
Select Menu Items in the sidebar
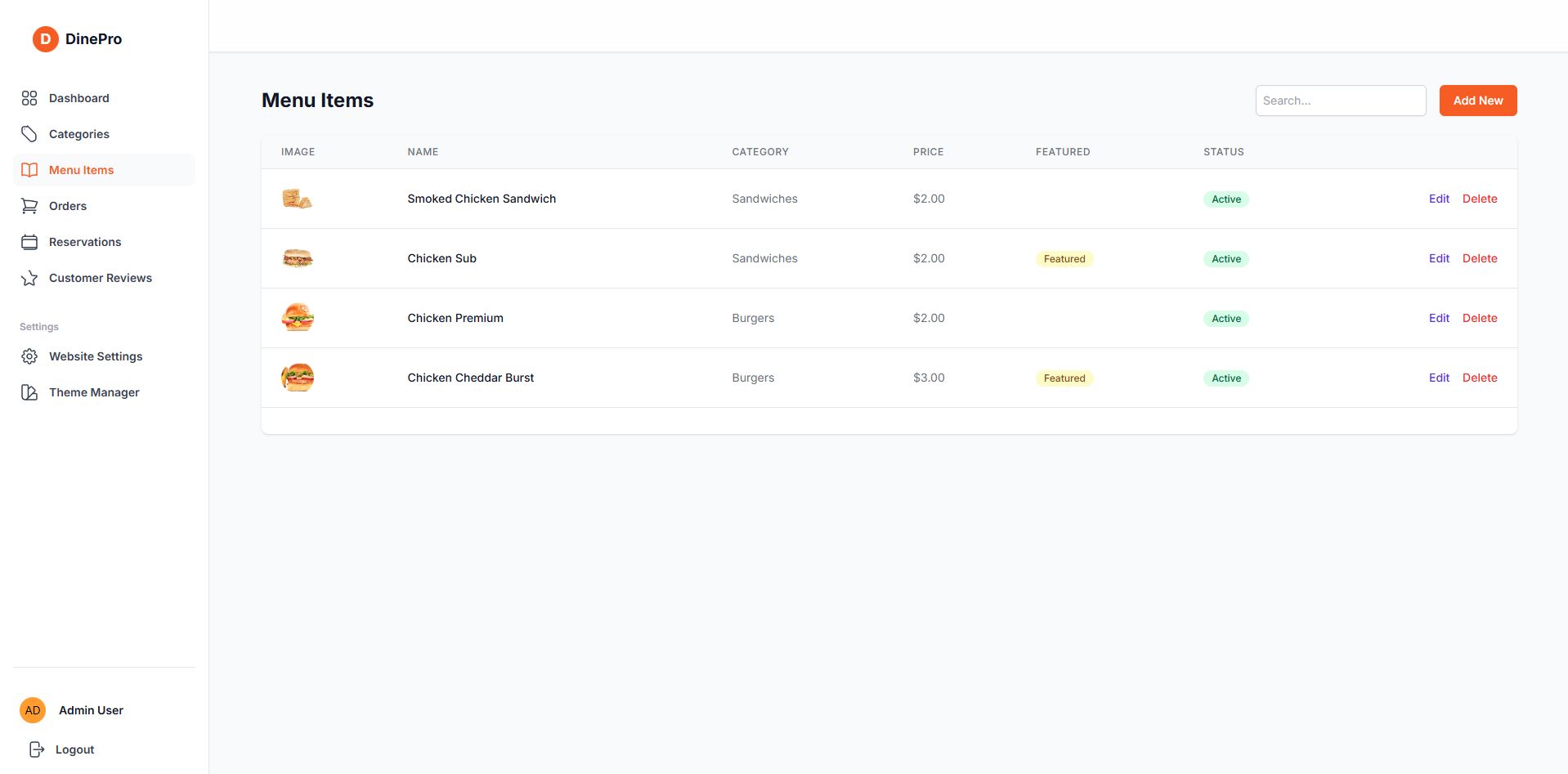click(104, 170)
